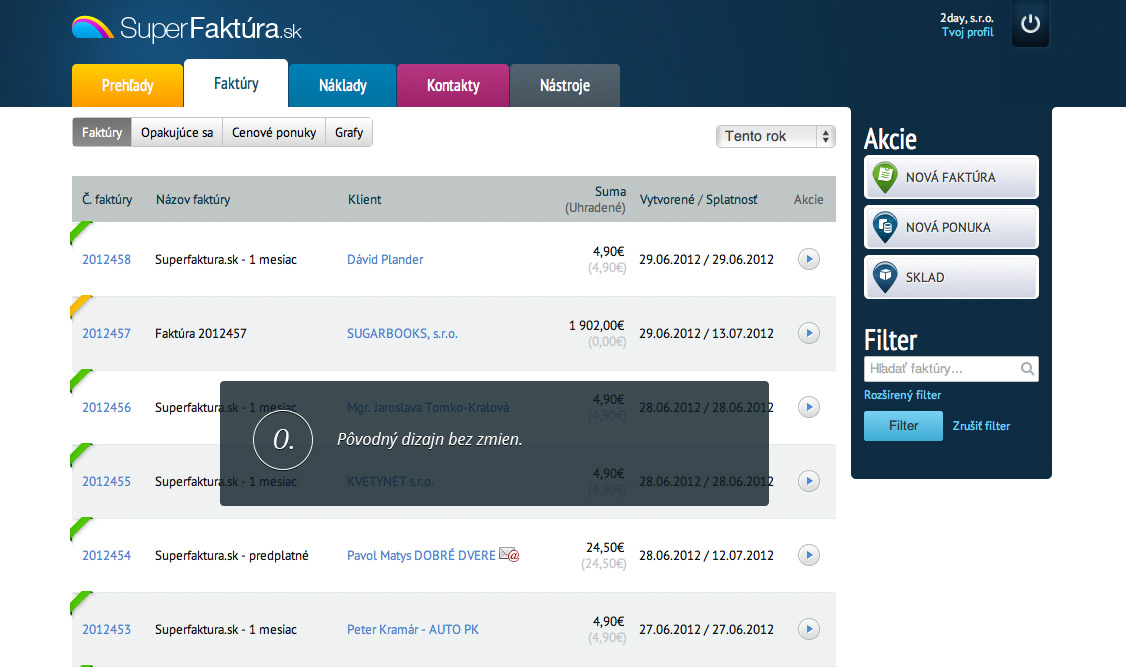Click the amount 24,50€
The image size is (1126, 667).
pos(605,548)
